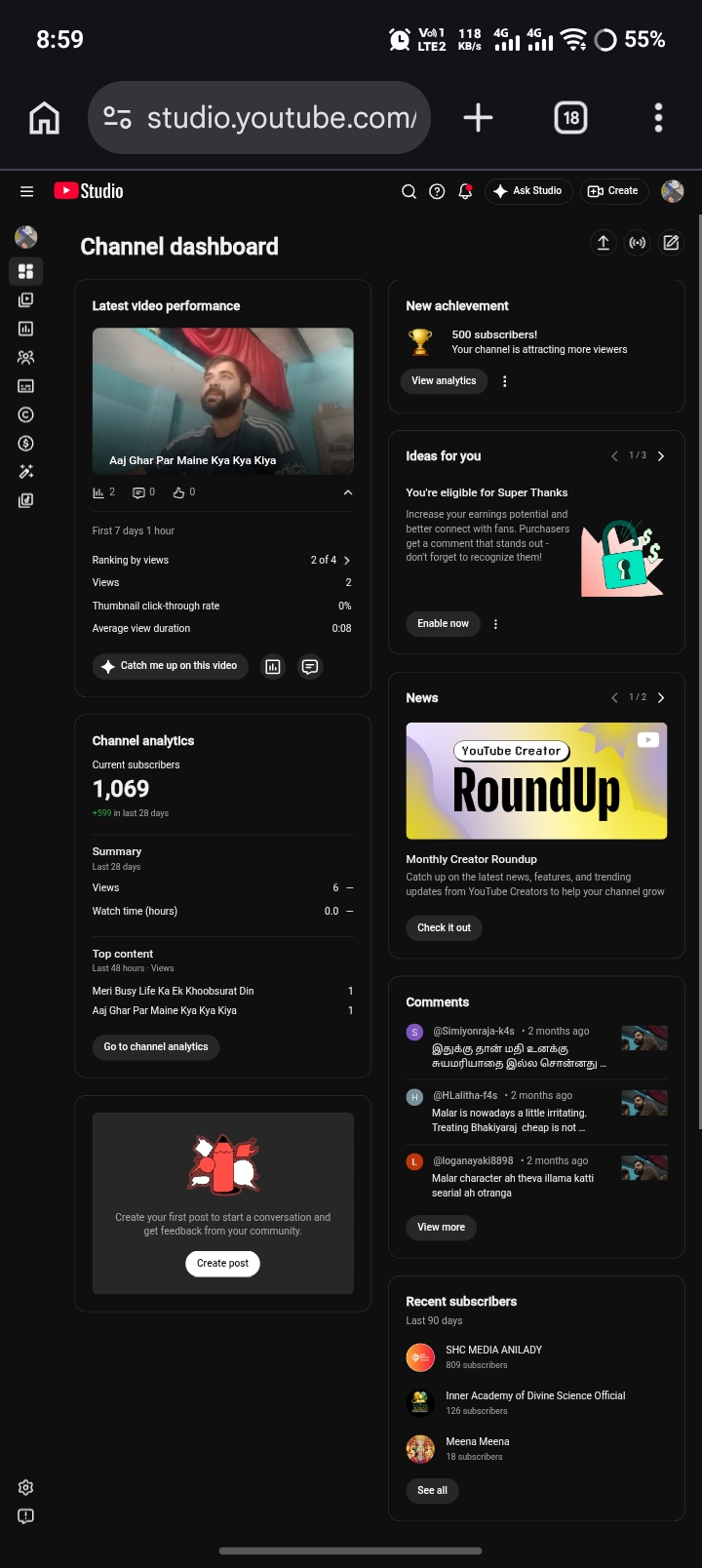
Task: Open the Settings gear in sidebar
Action: point(26,1487)
